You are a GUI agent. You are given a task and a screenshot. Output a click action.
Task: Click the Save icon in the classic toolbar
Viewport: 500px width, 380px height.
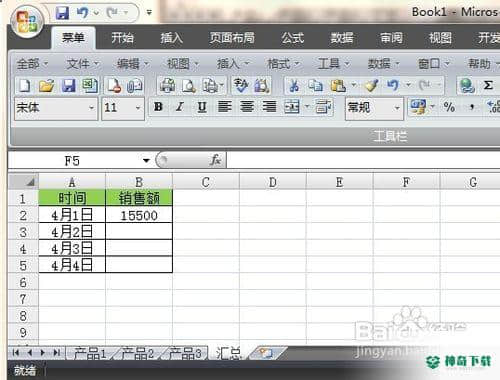pos(68,86)
